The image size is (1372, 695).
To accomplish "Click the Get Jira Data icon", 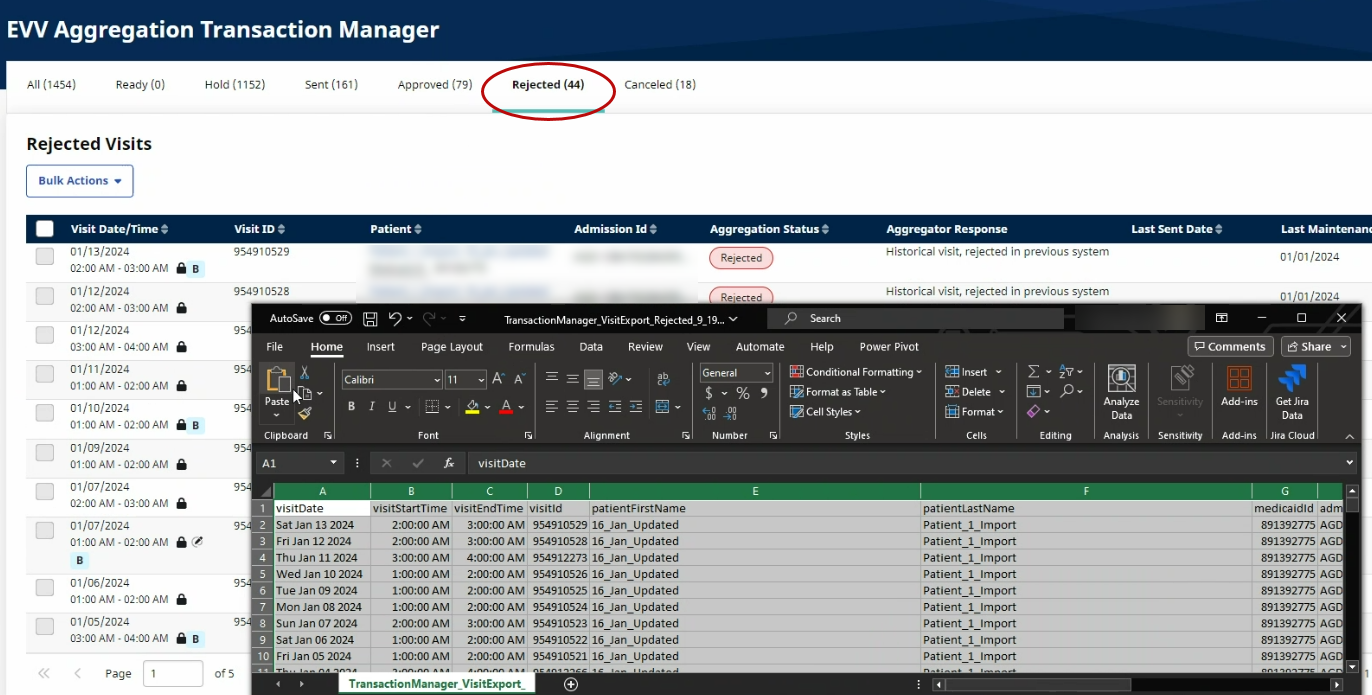I will tap(1292, 390).
